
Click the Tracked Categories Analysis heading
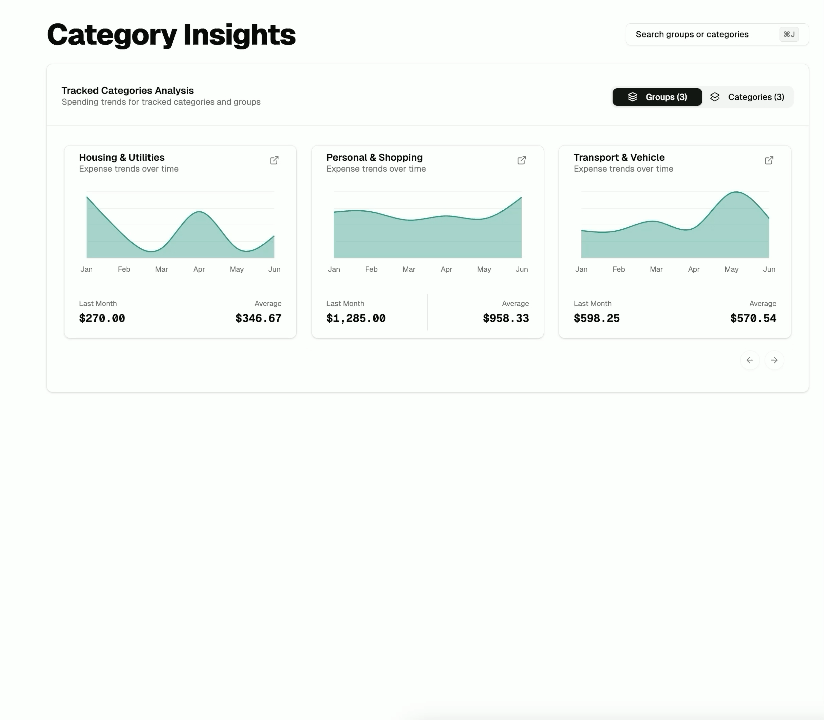128,90
